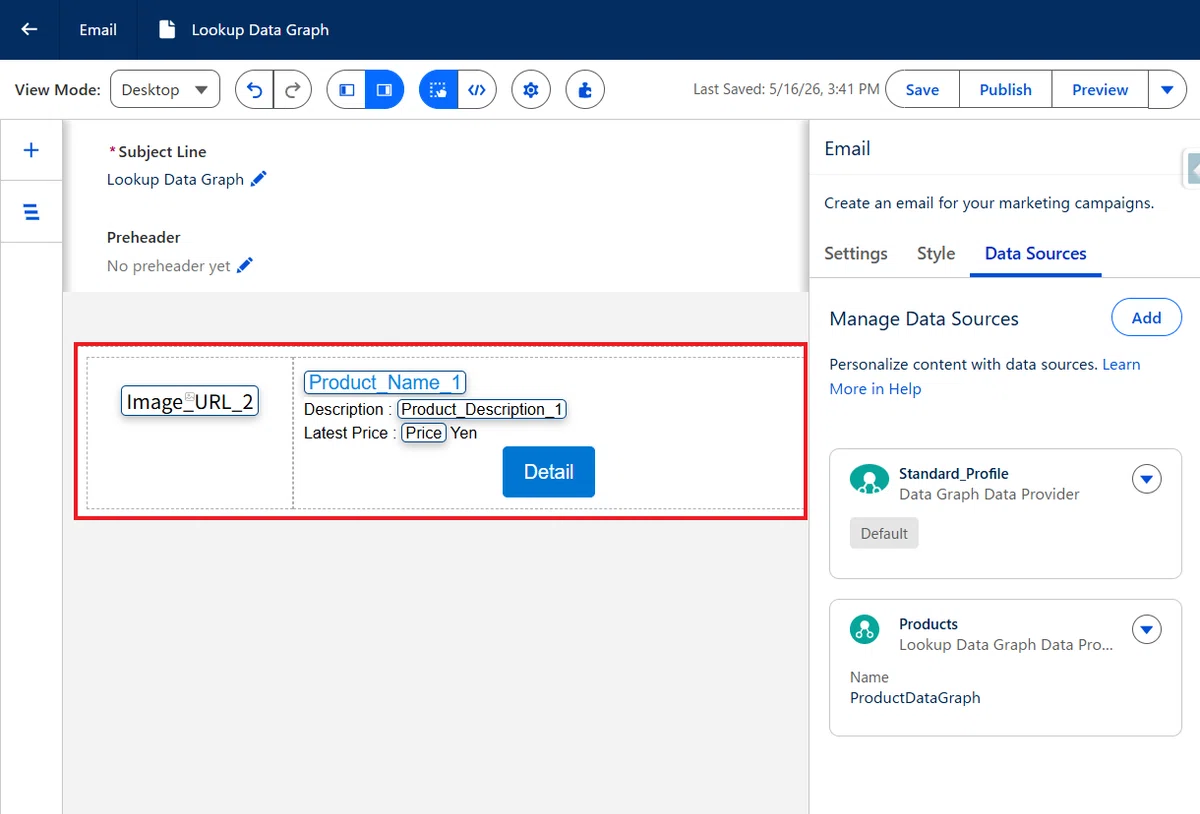Click the Default badge on Standard_Profile

[x=884, y=533]
